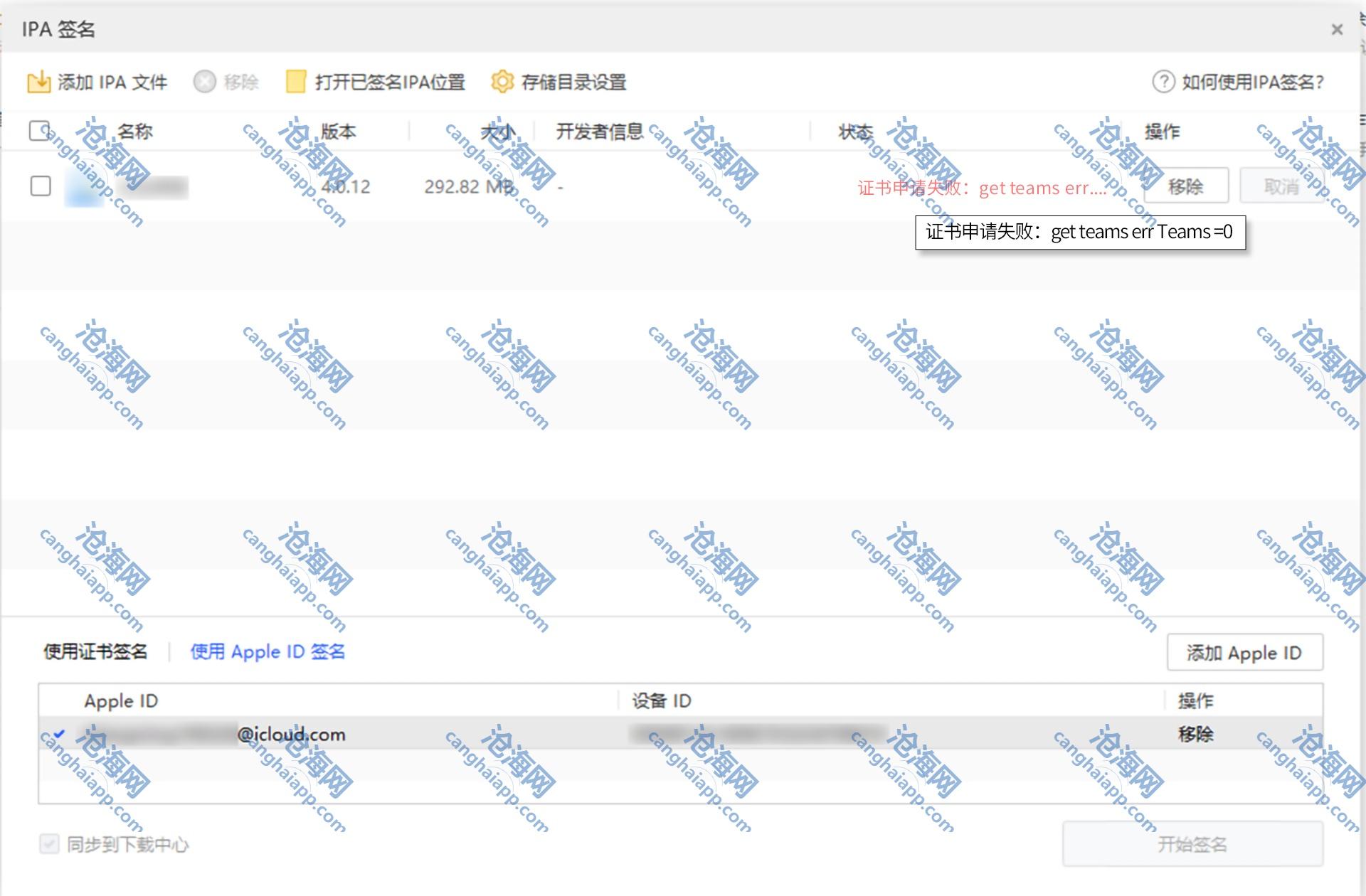Image resolution: width=1366 pixels, height=896 pixels.
Task: Click remove link for icloud account
Action: point(1195,734)
